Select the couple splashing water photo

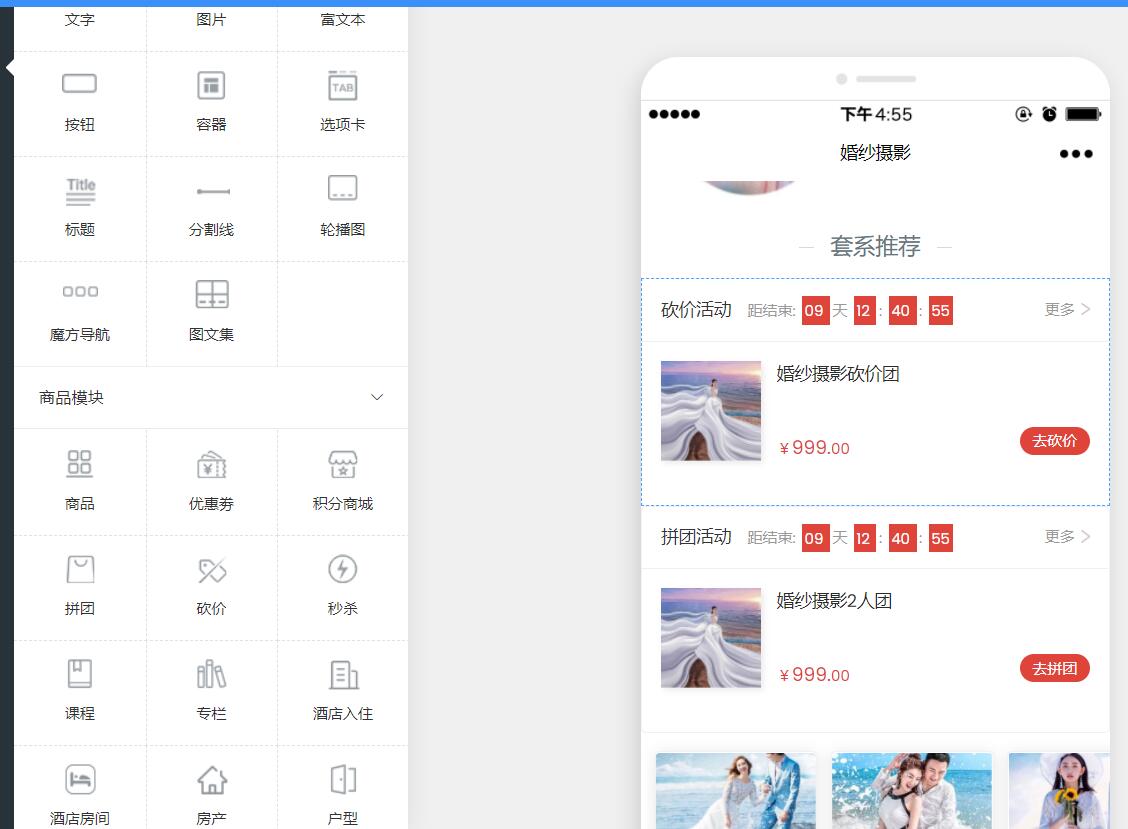911,791
